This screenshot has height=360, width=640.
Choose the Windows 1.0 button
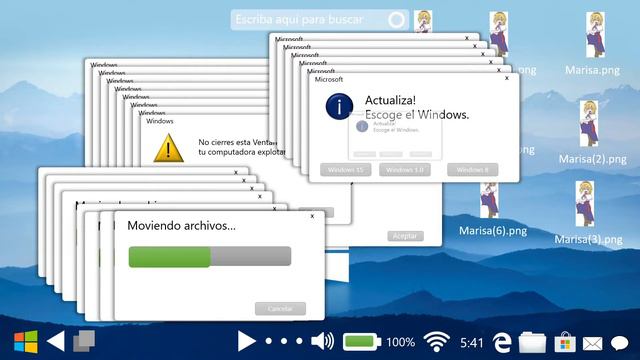click(x=404, y=170)
